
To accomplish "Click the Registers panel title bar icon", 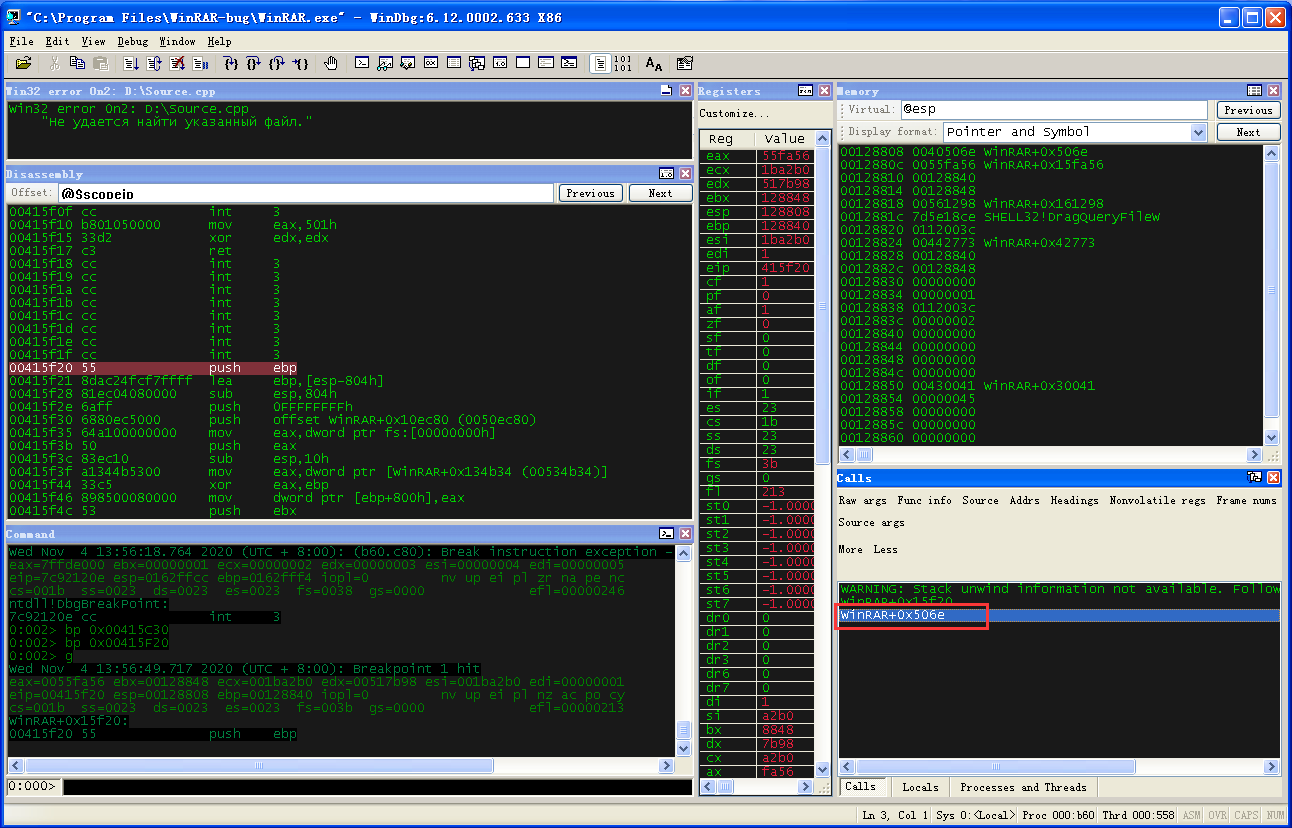I will [805, 90].
